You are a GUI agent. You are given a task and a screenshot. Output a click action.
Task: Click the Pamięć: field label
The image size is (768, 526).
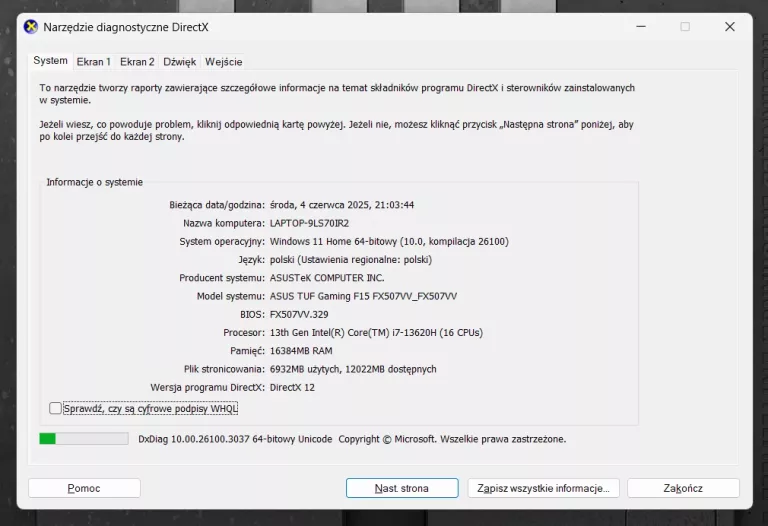point(247,351)
